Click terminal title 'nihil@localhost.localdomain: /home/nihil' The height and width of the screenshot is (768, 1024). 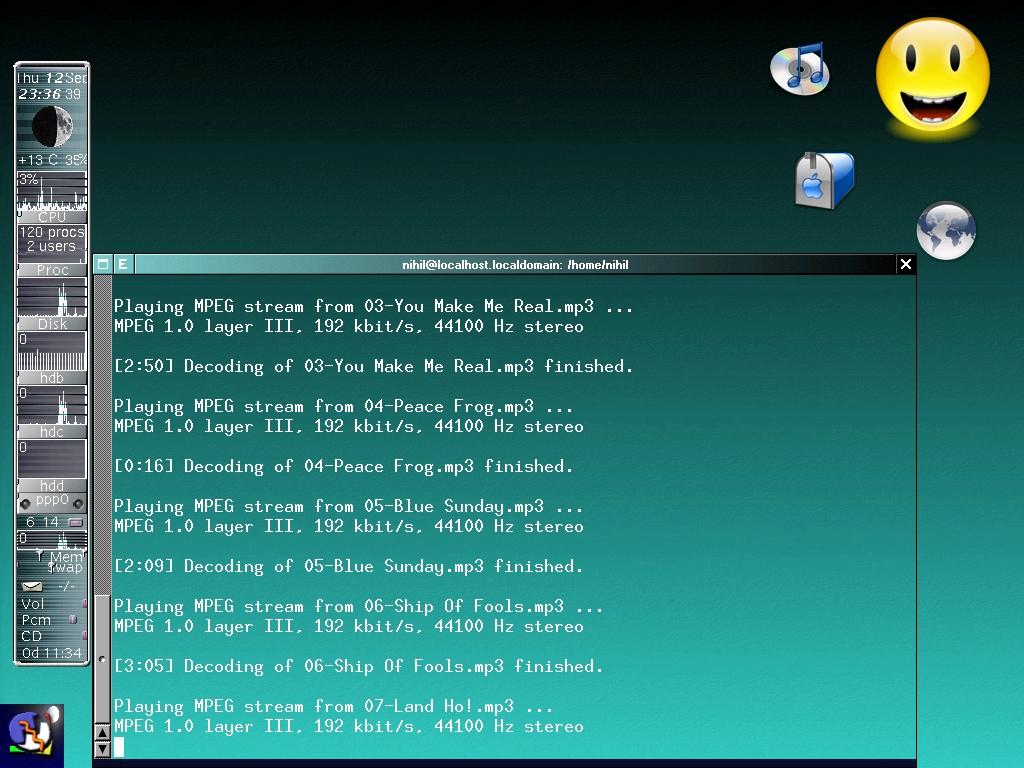(x=515, y=264)
